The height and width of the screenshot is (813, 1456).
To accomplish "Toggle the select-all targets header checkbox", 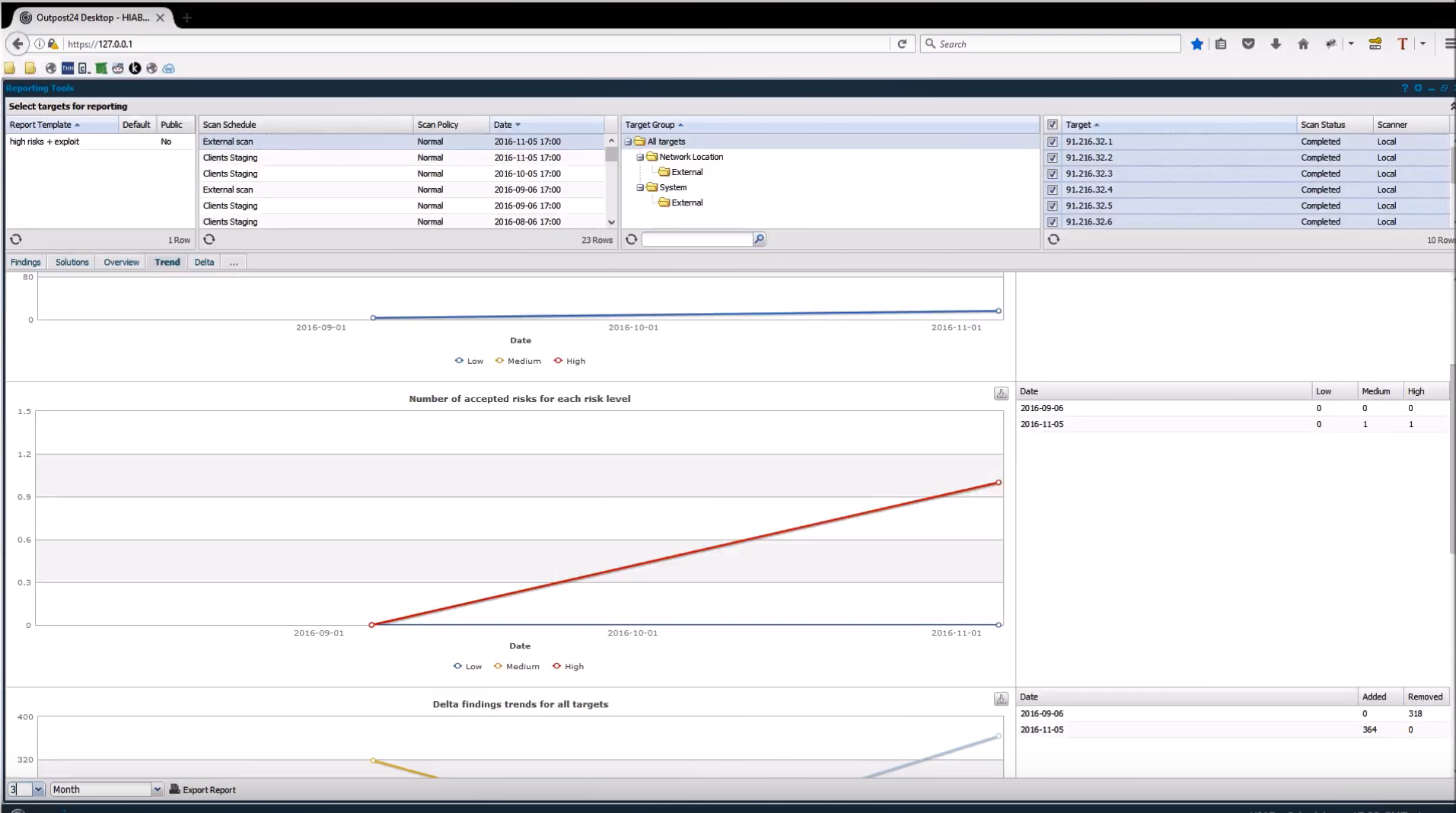I will tap(1053, 125).
